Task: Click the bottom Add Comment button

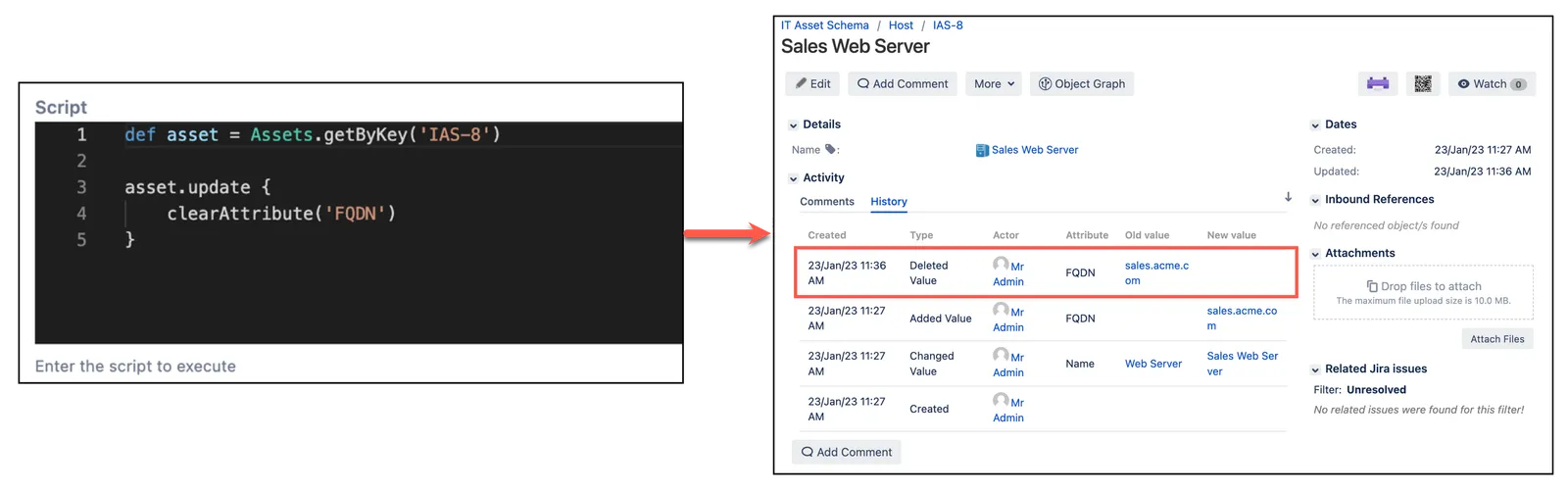Action: tap(847, 453)
